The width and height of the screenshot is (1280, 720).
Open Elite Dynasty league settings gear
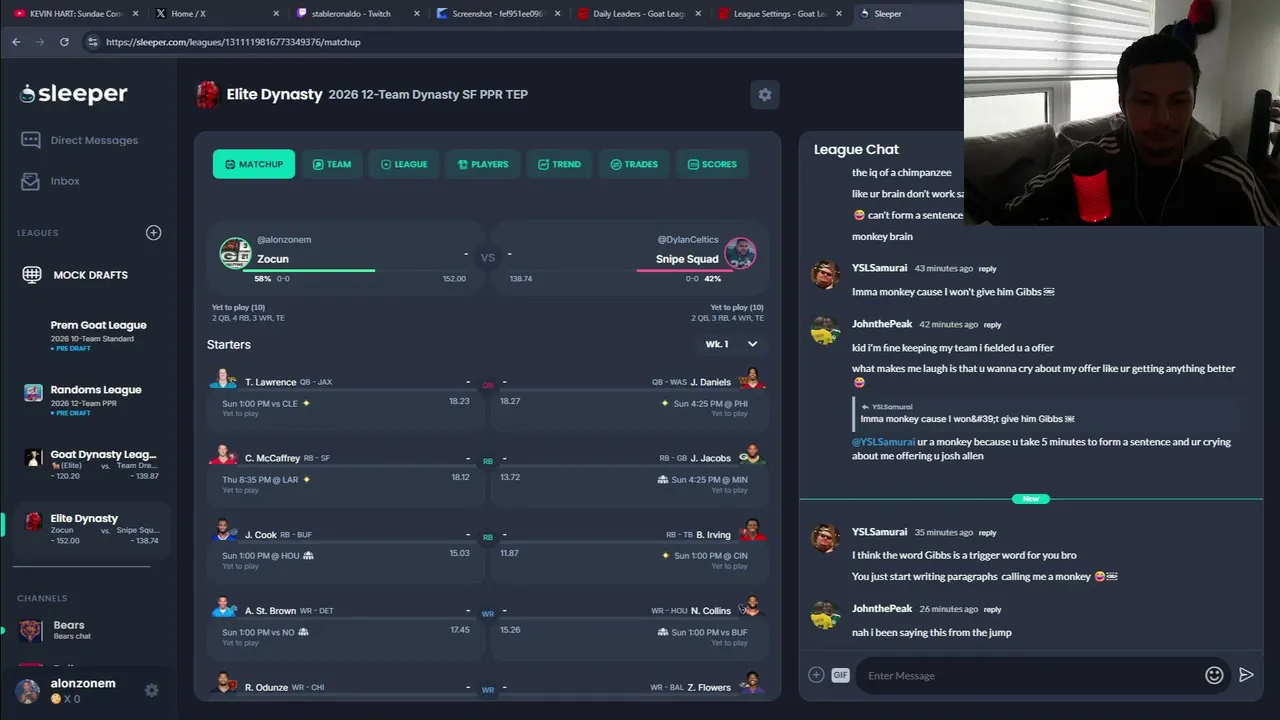click(x=765, y=94)
